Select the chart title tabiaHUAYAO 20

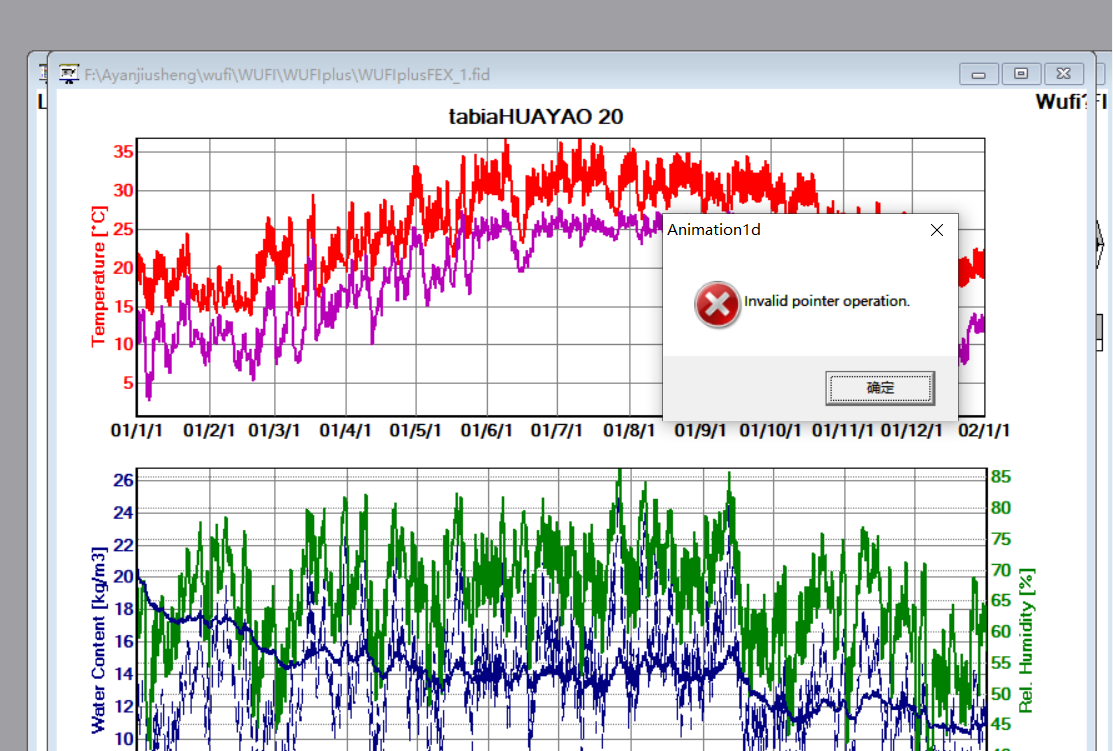pyautogui.click(x=536, y=116)
